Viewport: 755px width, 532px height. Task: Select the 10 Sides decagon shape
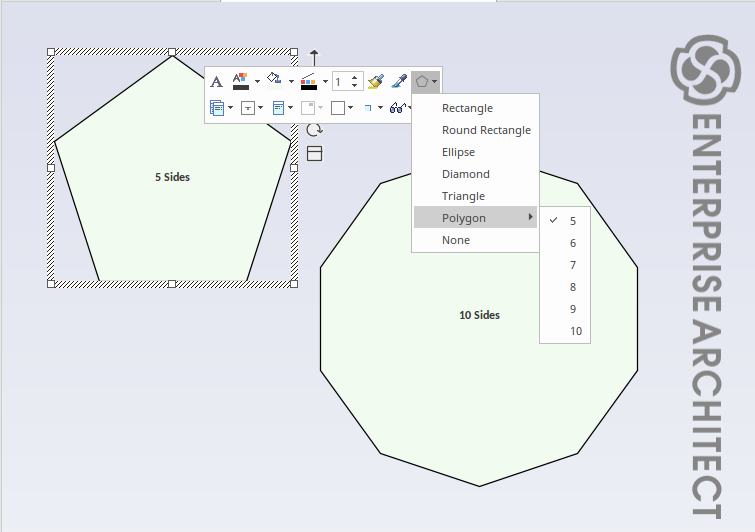click(x=479, y=330)
